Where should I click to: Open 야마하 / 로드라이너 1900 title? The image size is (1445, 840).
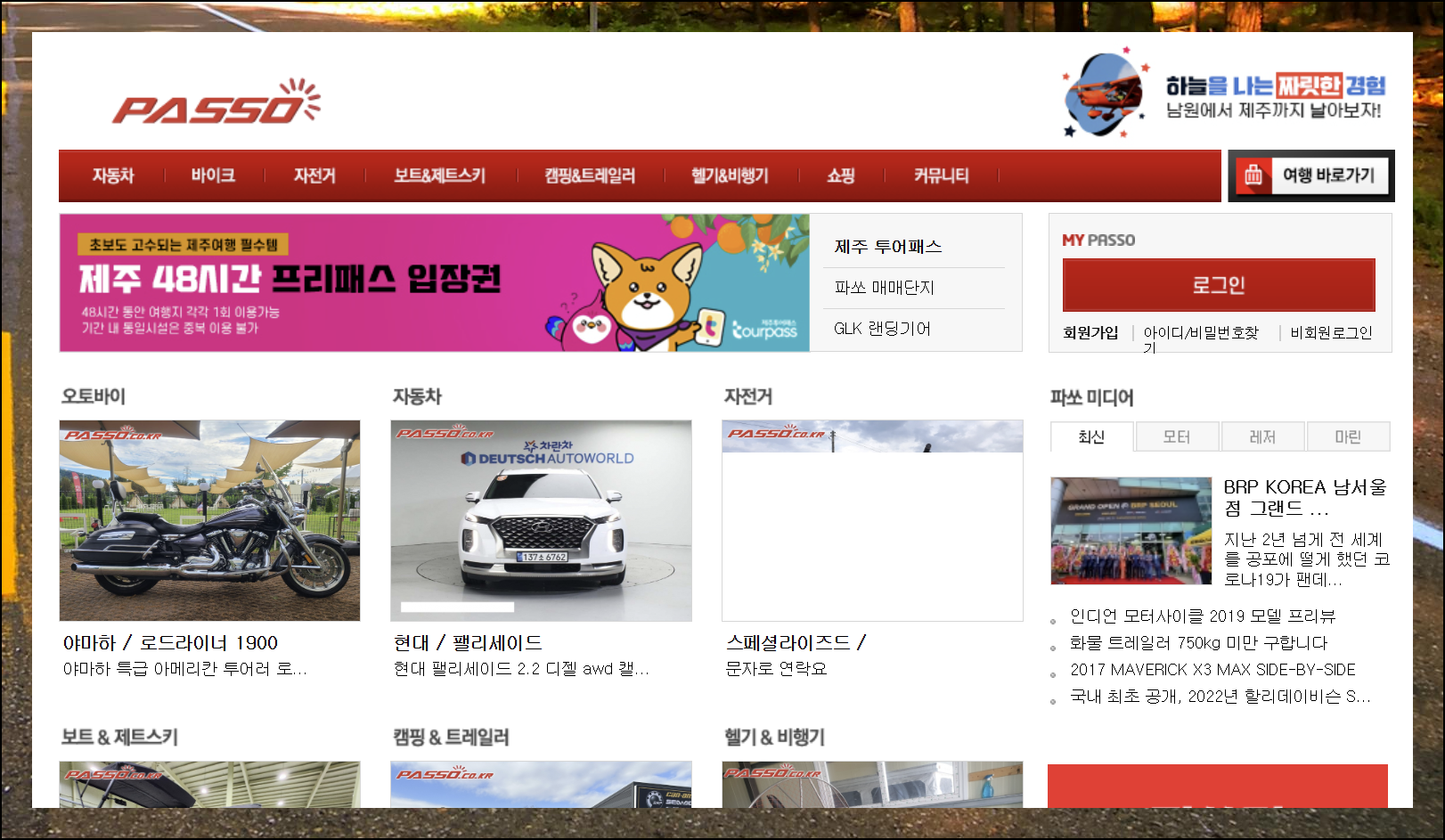(x=170, y=642)
